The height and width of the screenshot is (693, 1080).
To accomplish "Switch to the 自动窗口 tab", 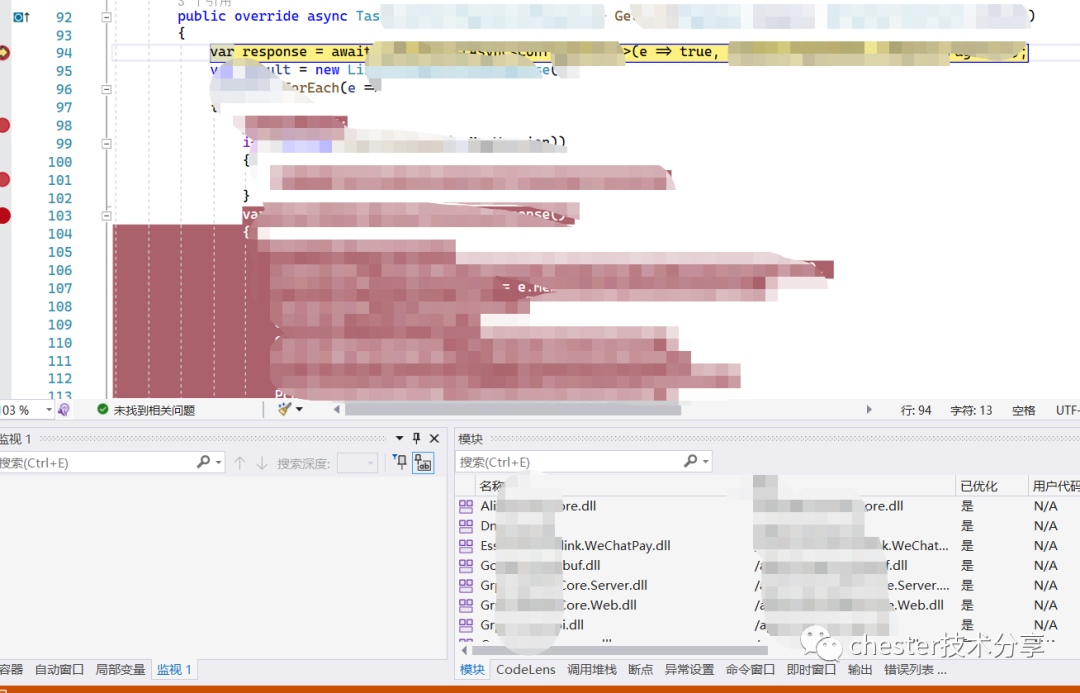I will [x=59, y=670].
